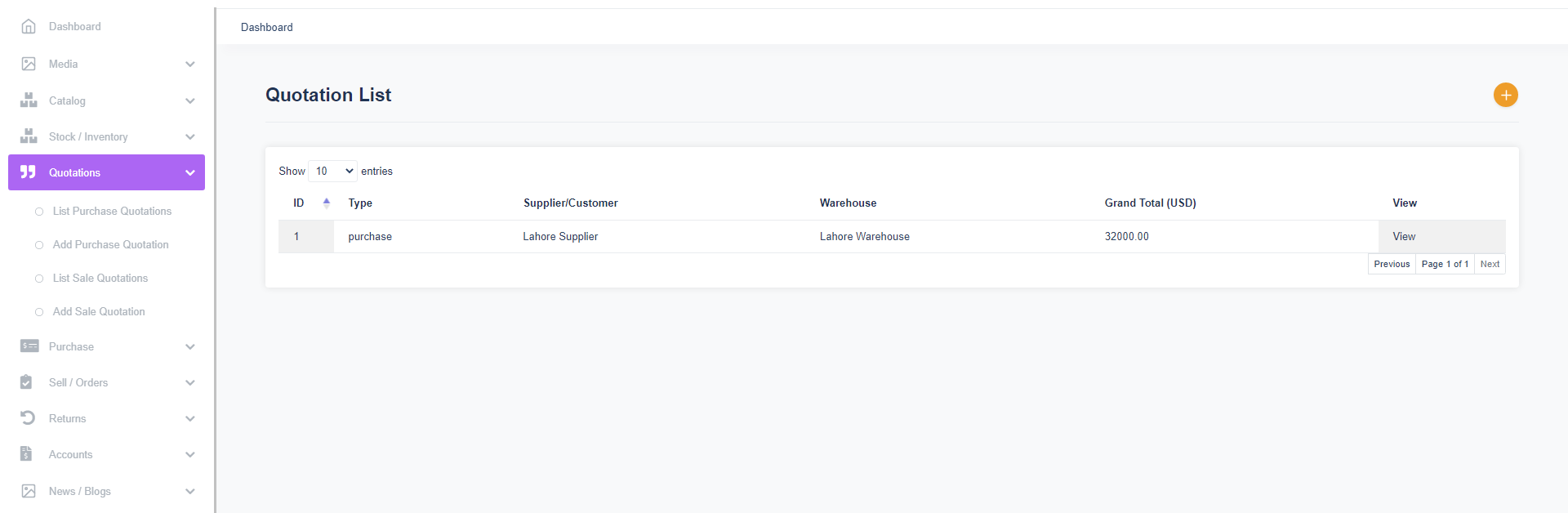Open the Add Sale Quotation menu item
1568x513 pixels.
pyautogui.click(x=99, y=311)
